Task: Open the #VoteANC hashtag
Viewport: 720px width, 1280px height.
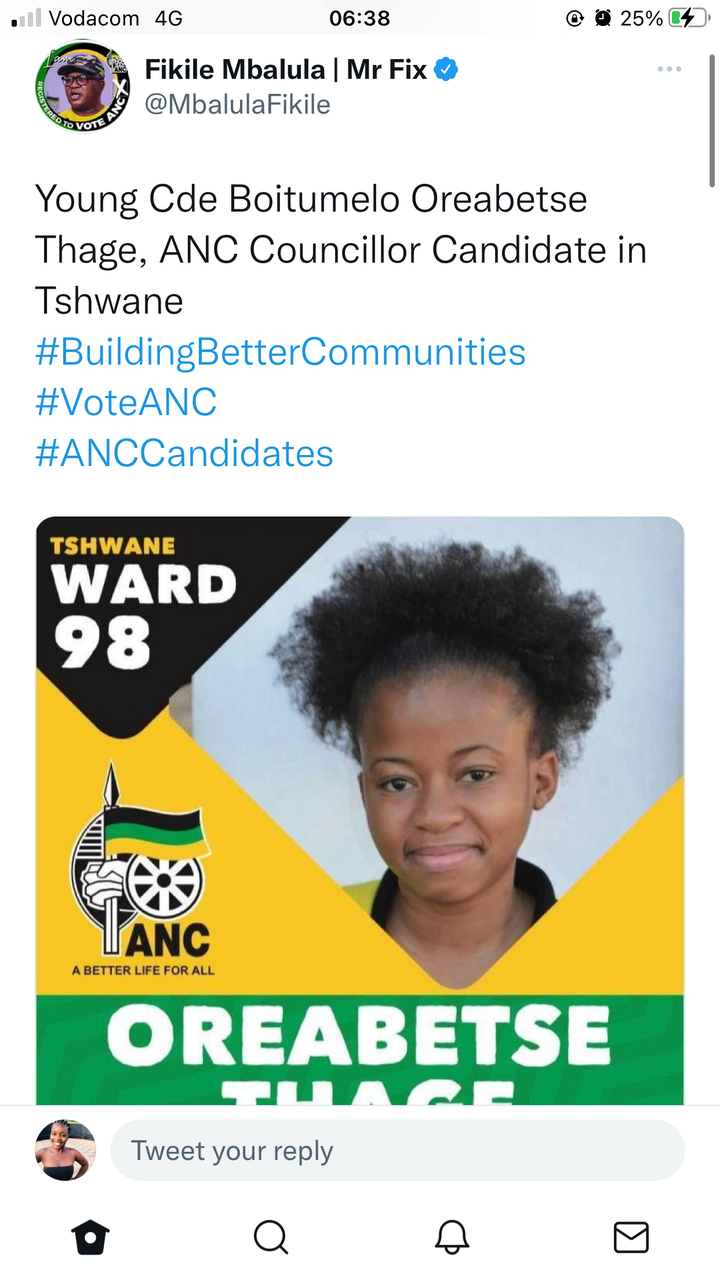Action: tap(126, 402)
